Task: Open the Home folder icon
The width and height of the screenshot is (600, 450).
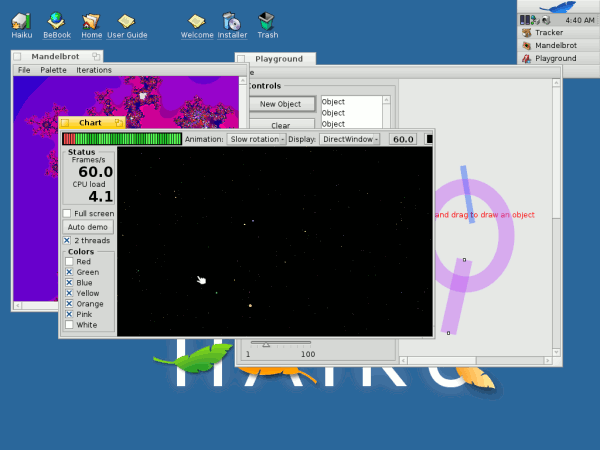Action: (91, 21)
